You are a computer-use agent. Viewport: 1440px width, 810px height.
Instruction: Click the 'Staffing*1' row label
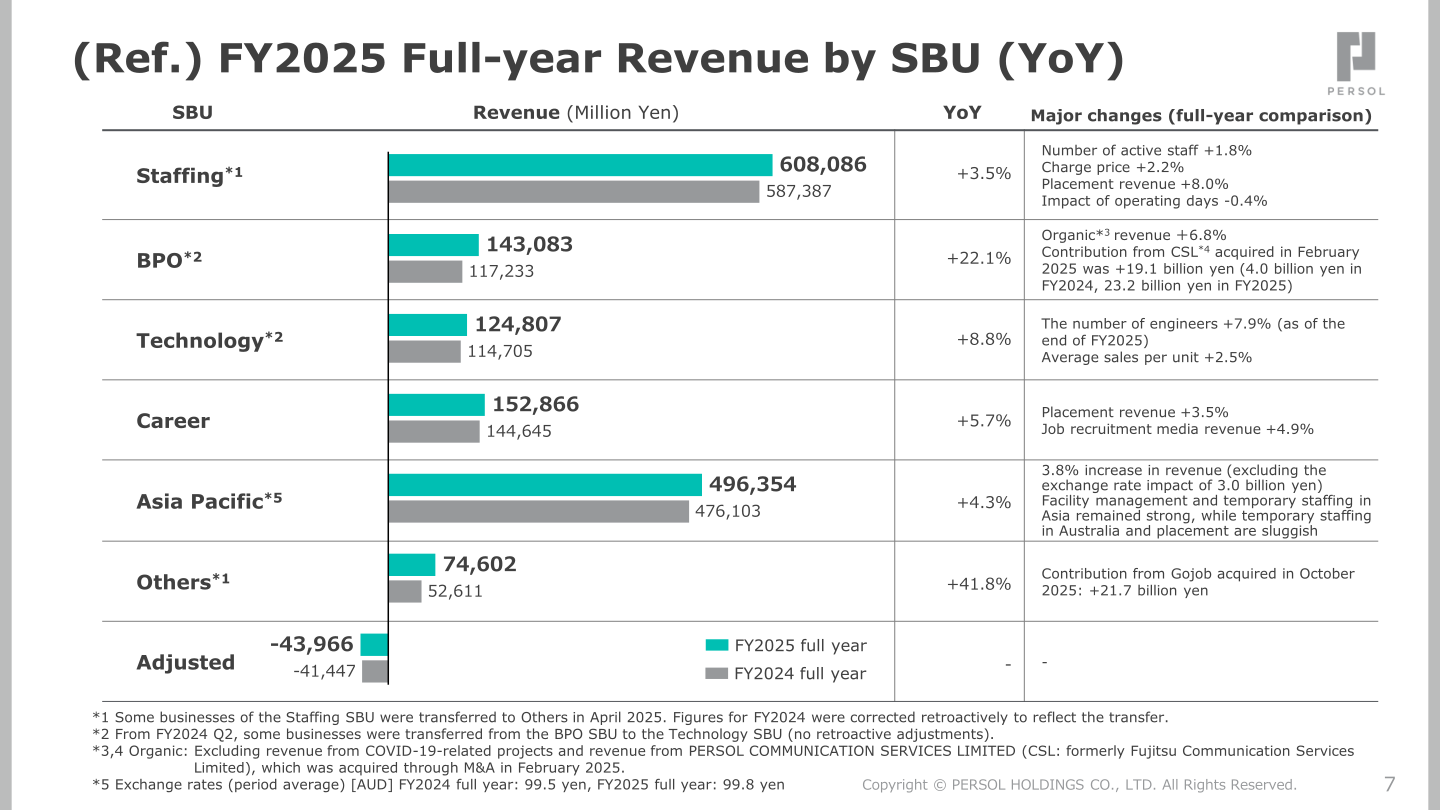pyautogui.click(x=190, y=175)
